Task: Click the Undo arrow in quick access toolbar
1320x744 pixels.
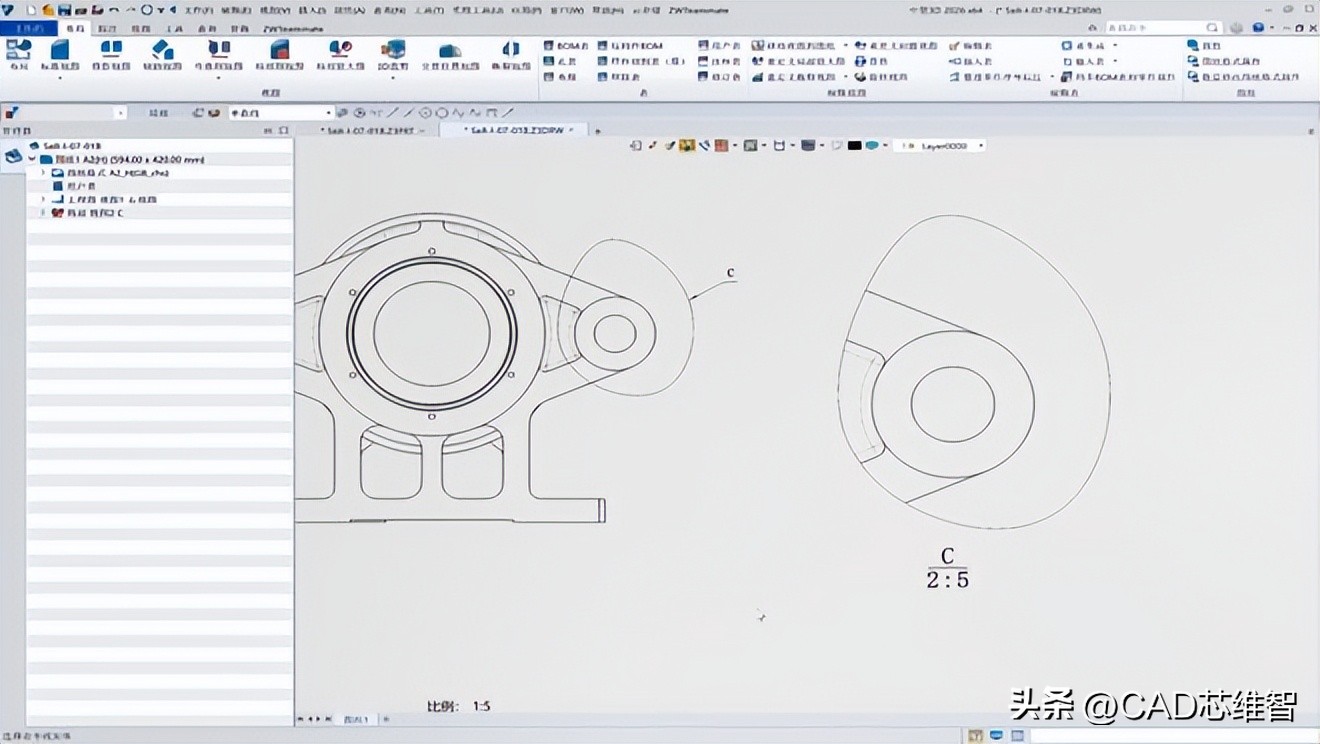Action: (113, 9)
